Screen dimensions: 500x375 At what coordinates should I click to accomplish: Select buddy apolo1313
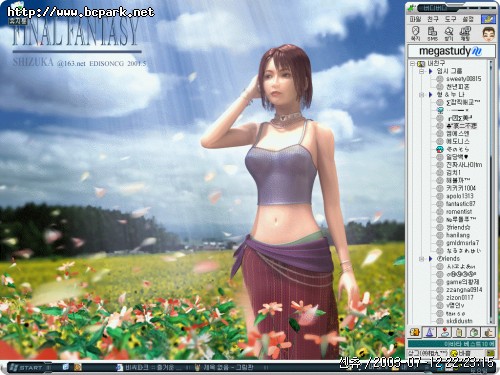(x=460, y=196)
